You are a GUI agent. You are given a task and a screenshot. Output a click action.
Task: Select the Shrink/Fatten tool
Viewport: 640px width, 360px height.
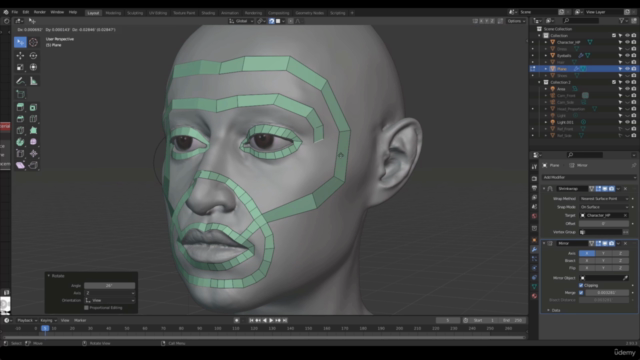click(33, 153)
